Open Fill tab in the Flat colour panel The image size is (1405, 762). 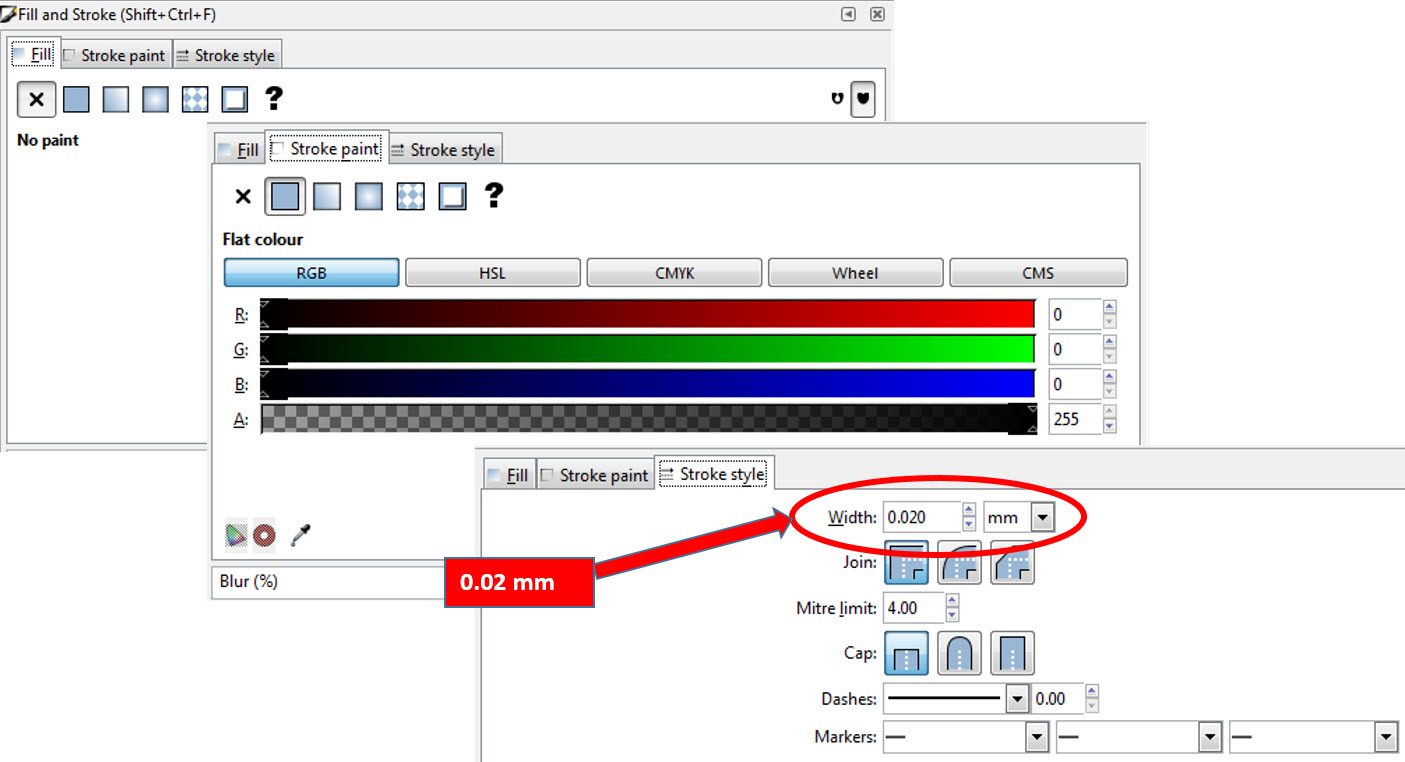coord(238,150)
